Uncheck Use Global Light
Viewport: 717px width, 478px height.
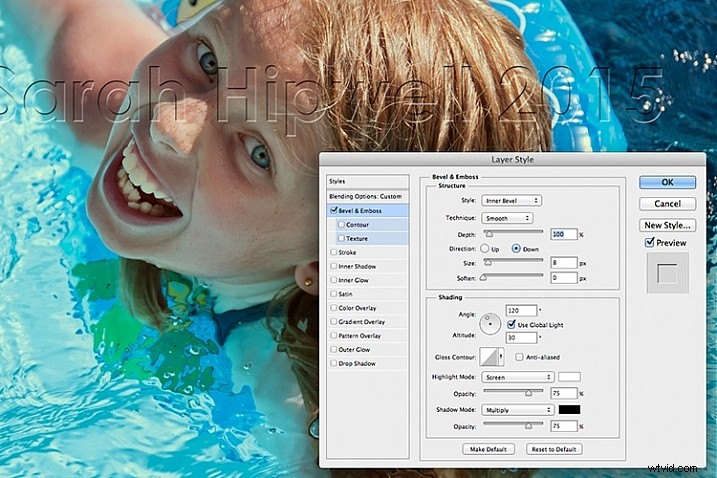[x=511, y=324]
